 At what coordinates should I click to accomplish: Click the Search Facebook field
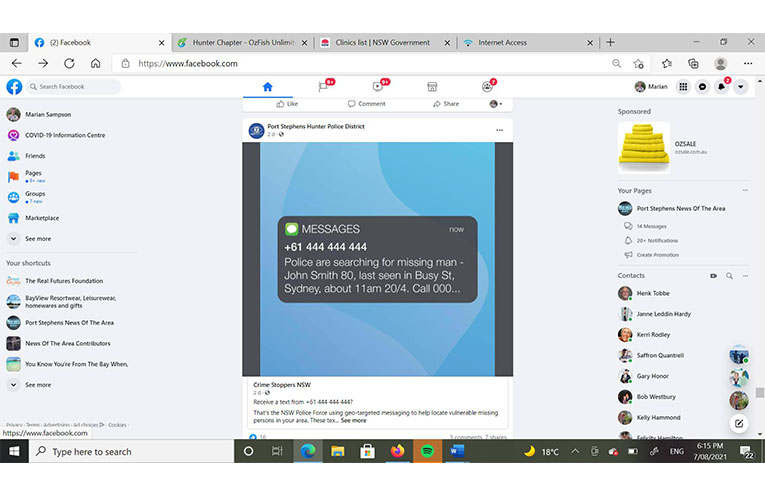tap(74, 87)
